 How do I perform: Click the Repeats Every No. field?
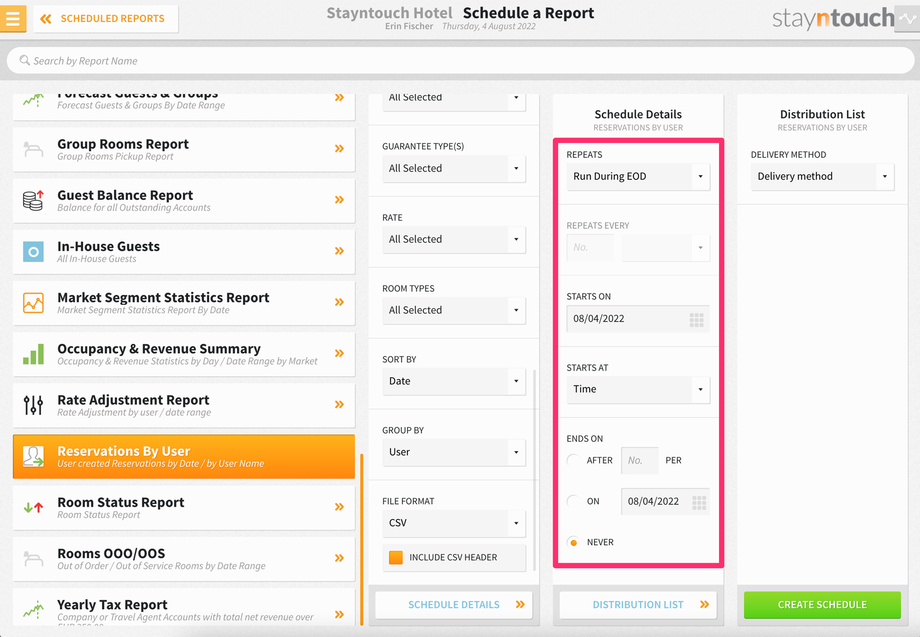point(590,248)
